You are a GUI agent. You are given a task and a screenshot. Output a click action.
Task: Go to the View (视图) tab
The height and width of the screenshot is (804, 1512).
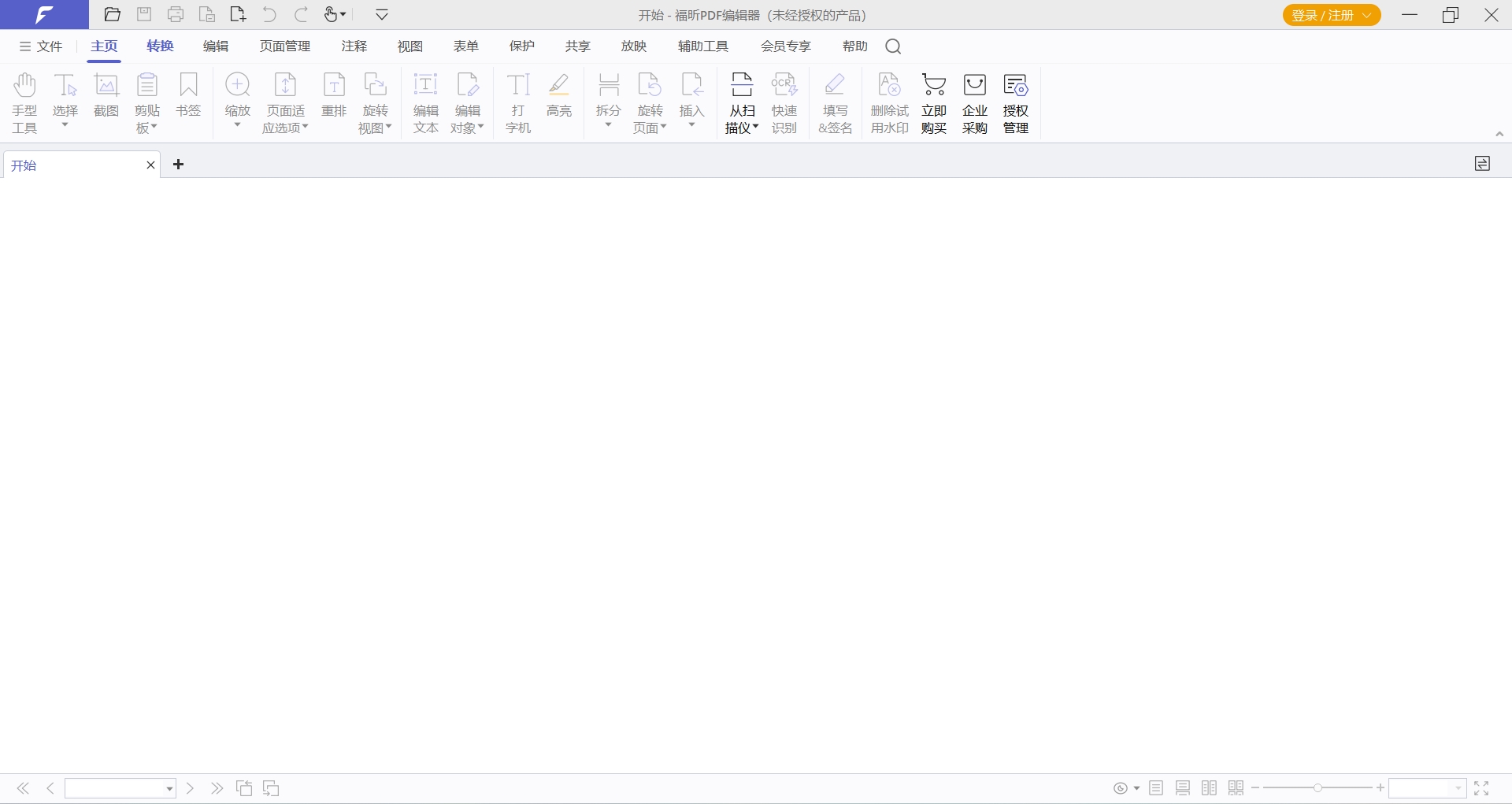[x=410, y=46]
